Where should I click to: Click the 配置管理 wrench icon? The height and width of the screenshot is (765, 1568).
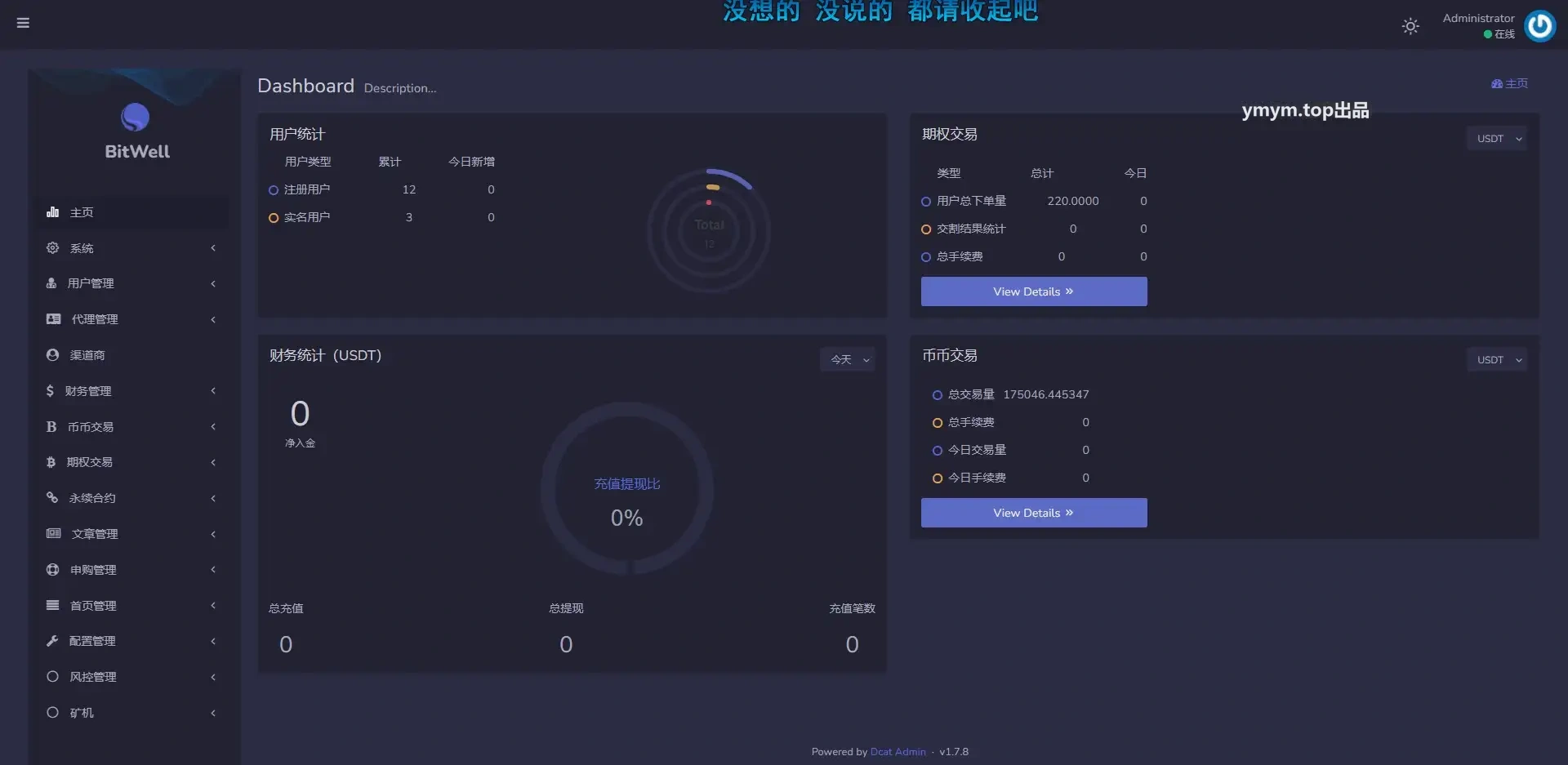click(52, 641)
